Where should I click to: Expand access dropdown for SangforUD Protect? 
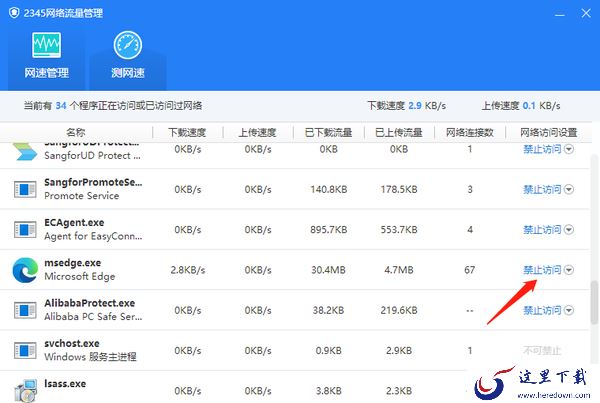tap(569, 149)
